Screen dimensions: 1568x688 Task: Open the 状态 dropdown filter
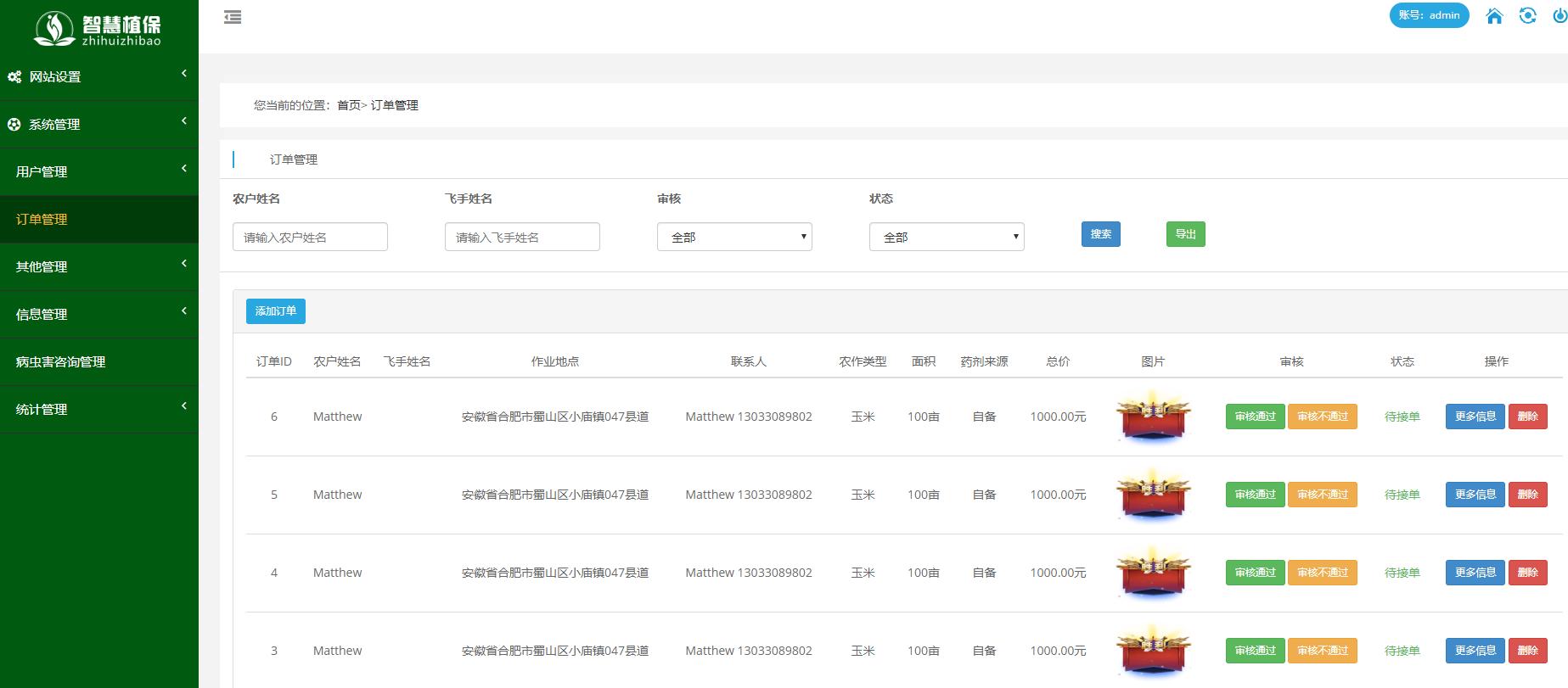947,237
